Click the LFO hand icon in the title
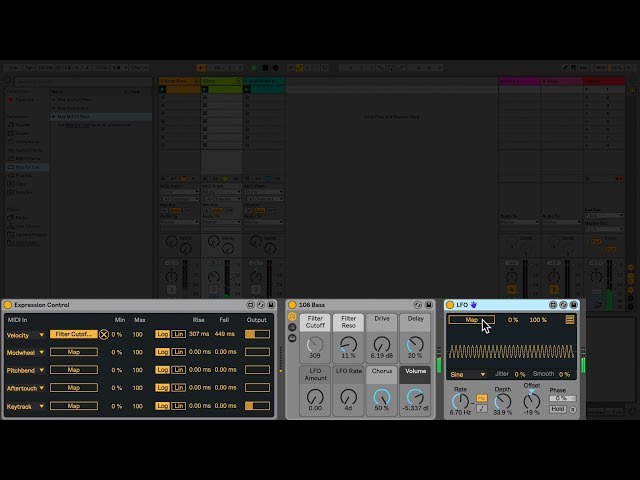 [473, 305]
